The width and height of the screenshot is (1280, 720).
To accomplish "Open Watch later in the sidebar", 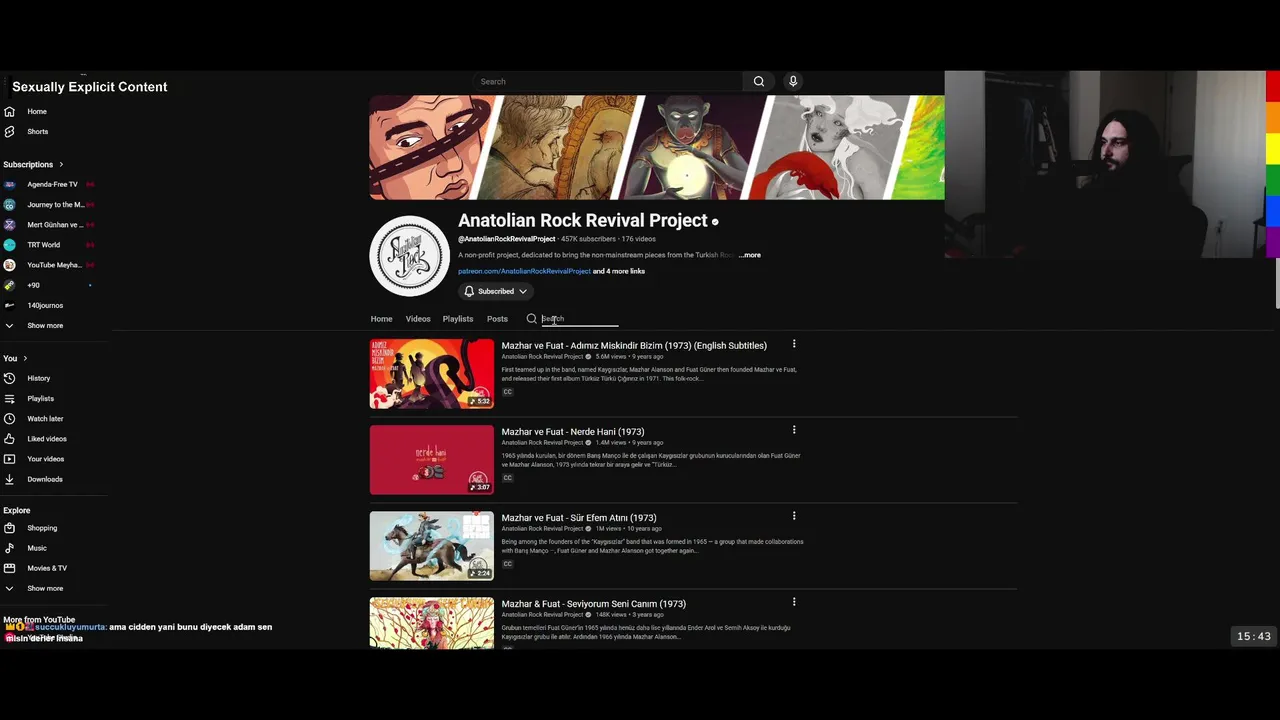I will click(x=45, y=418).
